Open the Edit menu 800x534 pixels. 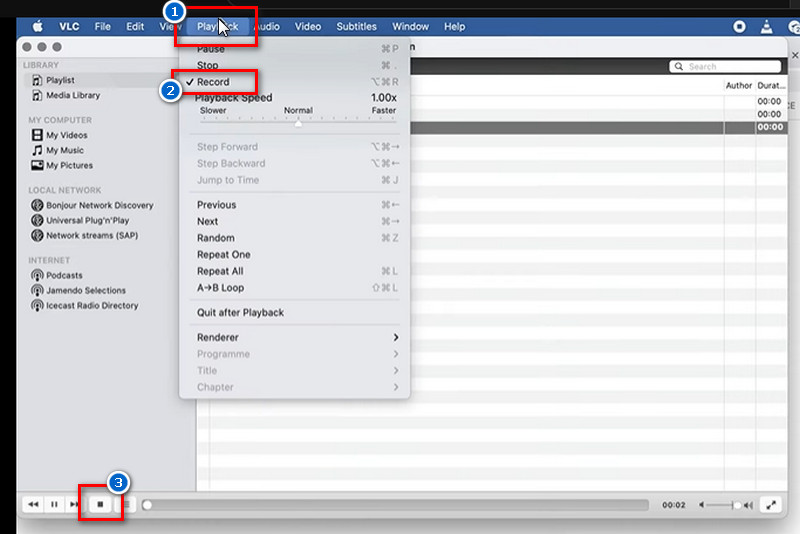tap(135, 27)
